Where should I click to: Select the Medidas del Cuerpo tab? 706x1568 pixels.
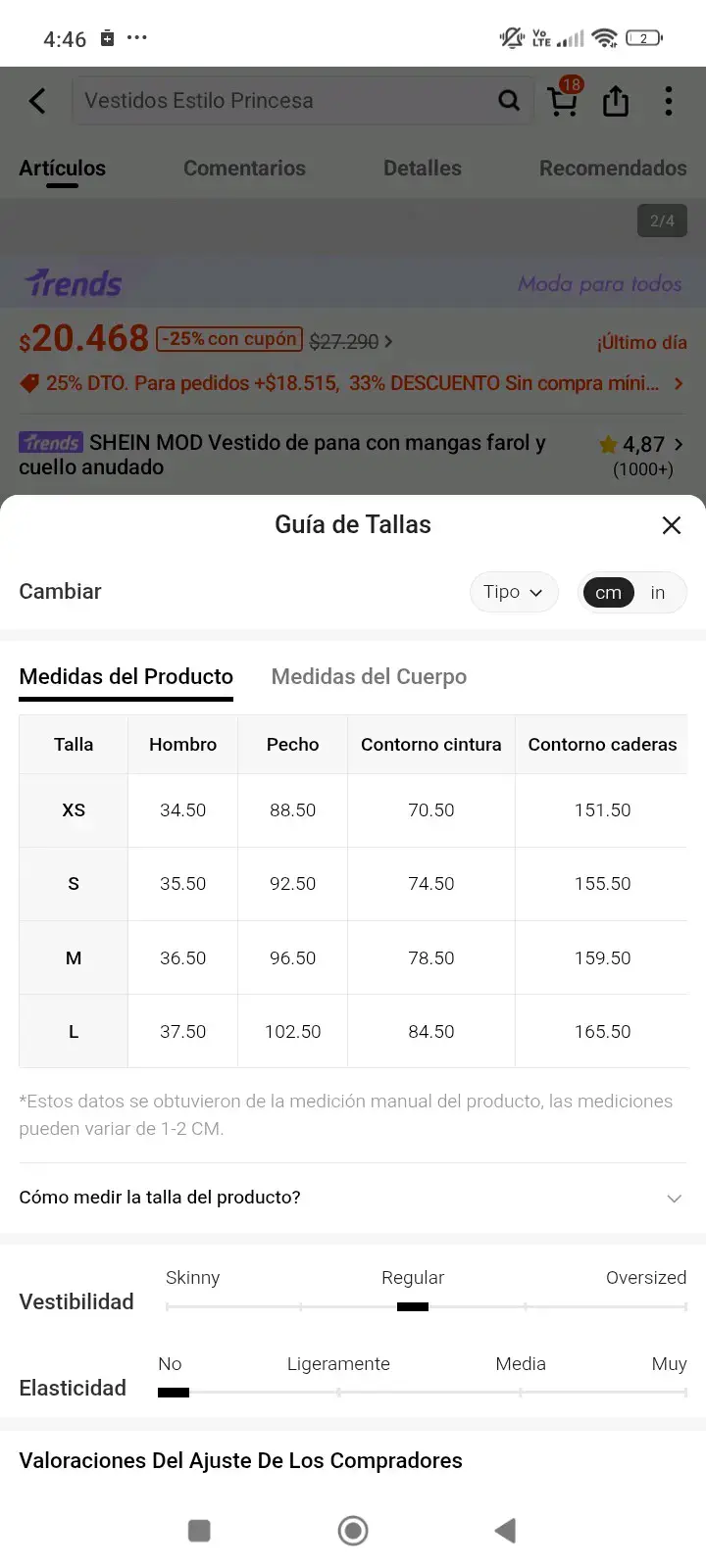[x=369, y=676]
